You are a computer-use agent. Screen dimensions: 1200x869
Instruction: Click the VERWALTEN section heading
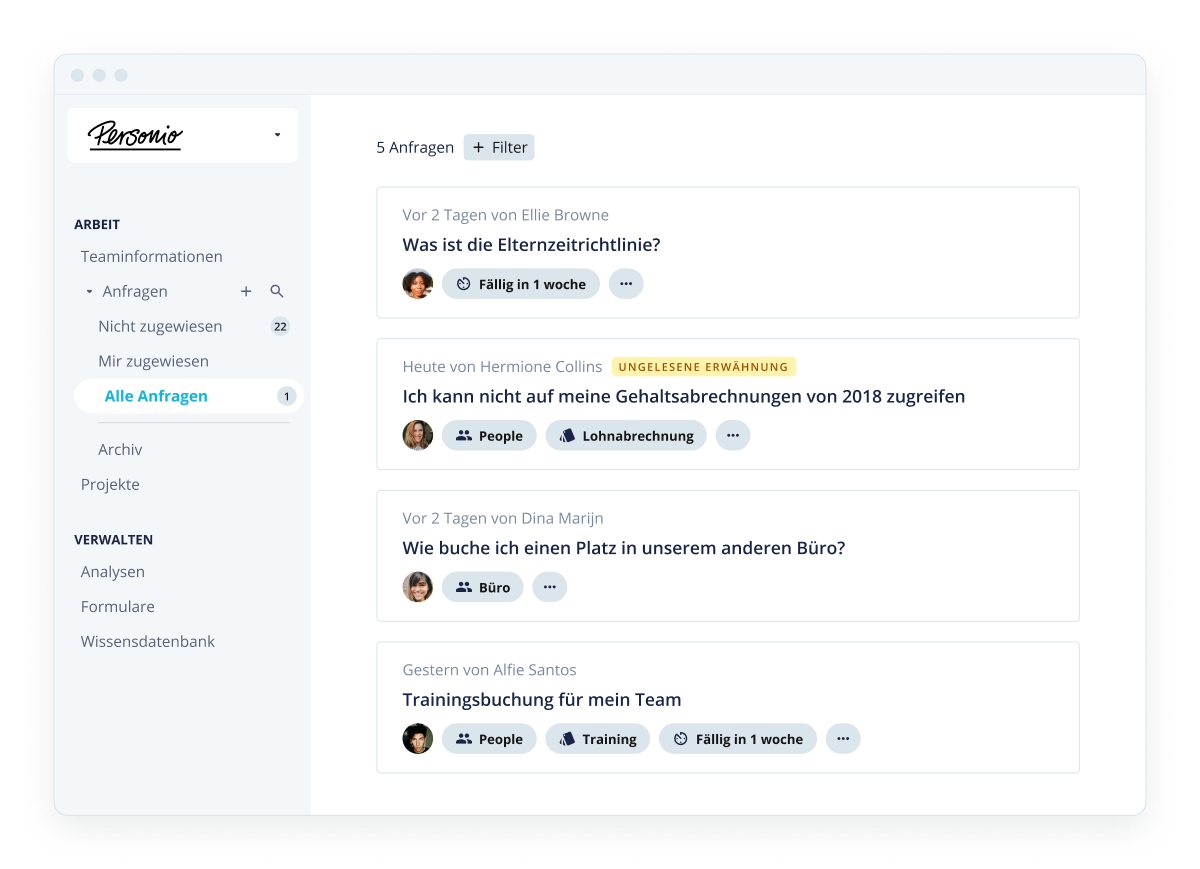114,540
